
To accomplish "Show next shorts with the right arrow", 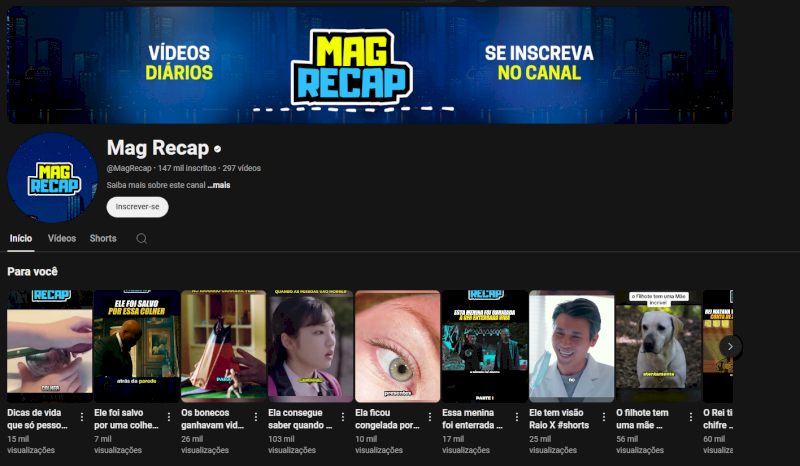I will pos(730,347).
